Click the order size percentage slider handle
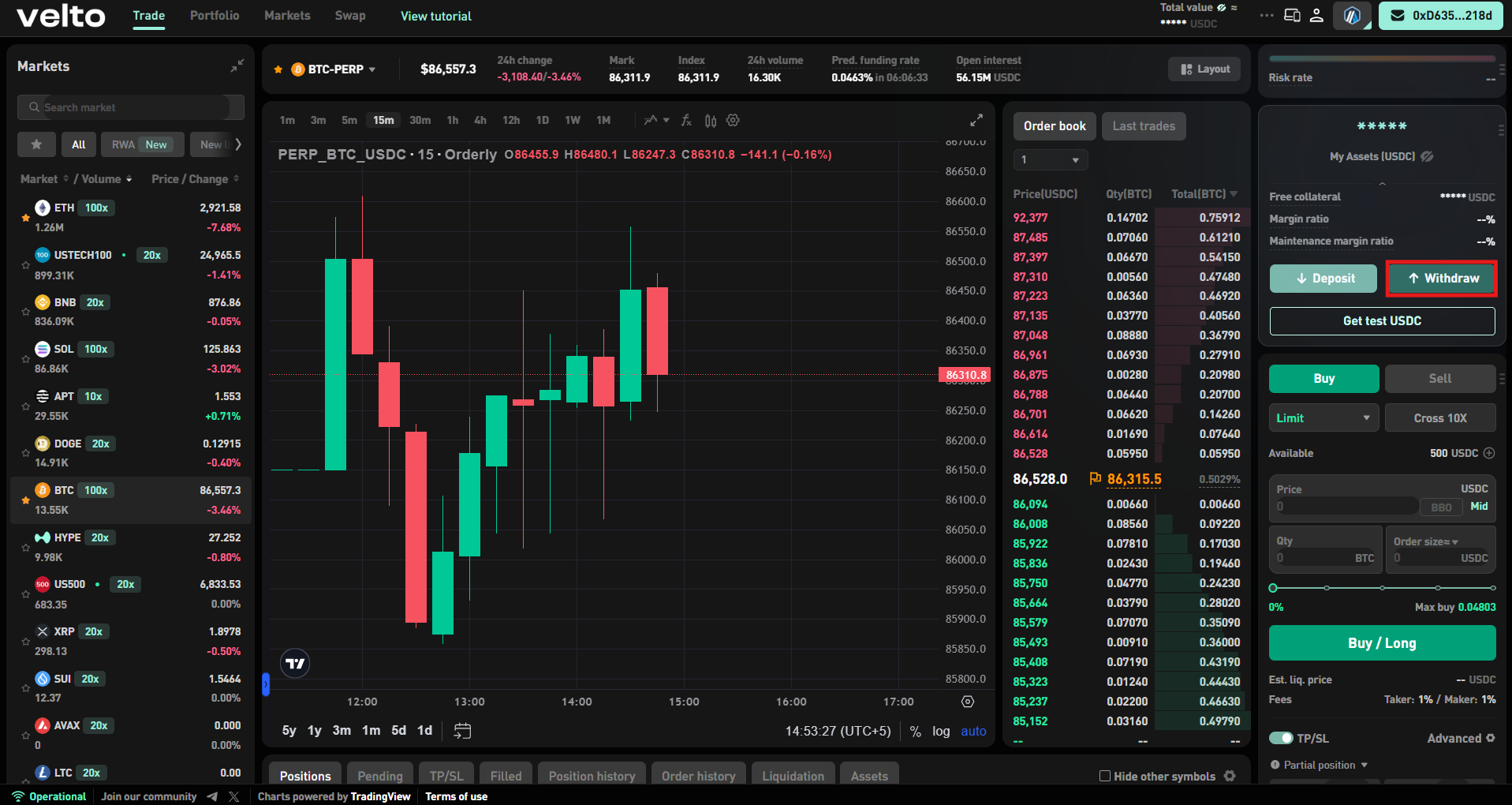 tap(1273, 588)
